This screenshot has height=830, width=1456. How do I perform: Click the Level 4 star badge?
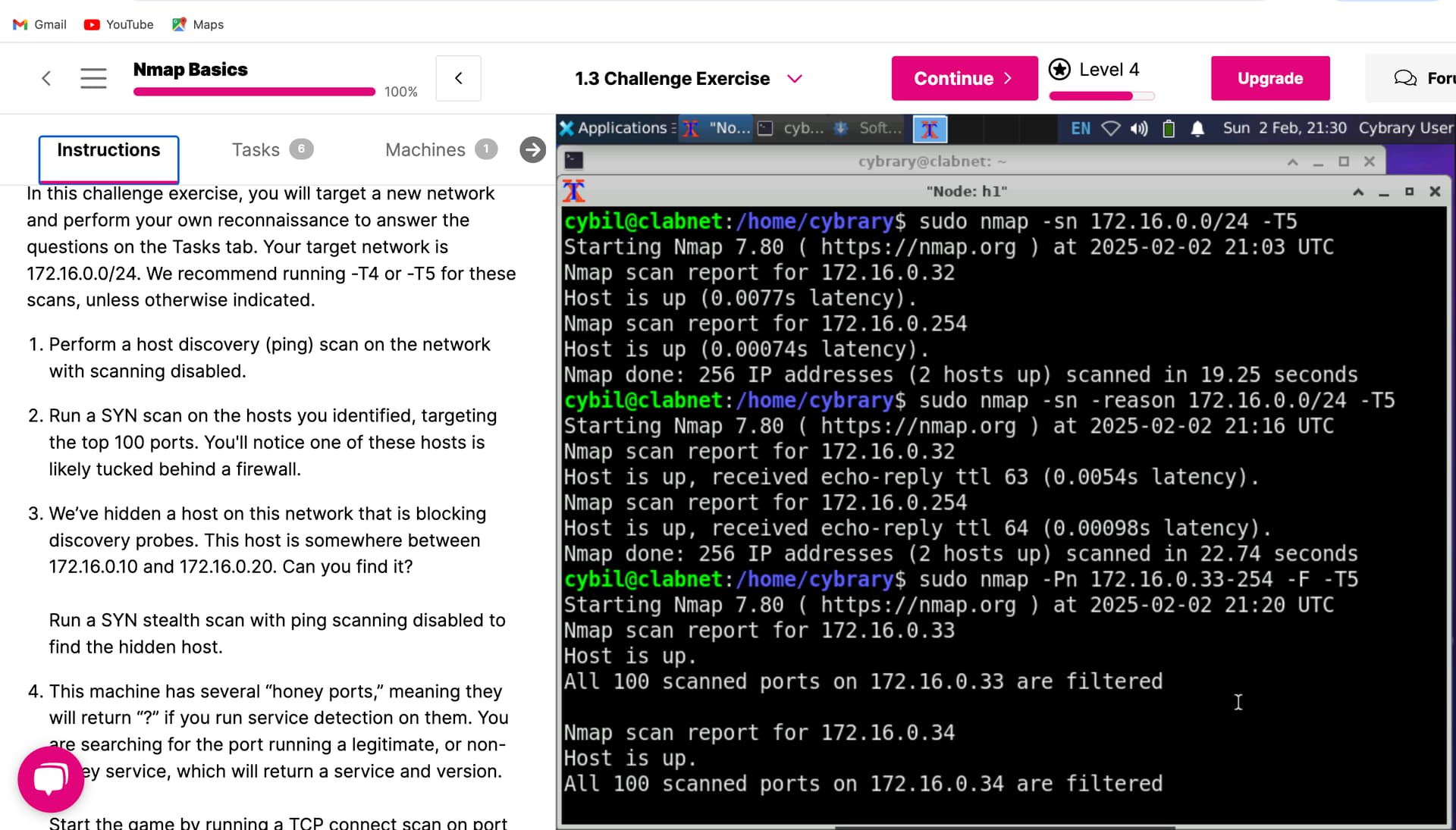click(1059, 70)
